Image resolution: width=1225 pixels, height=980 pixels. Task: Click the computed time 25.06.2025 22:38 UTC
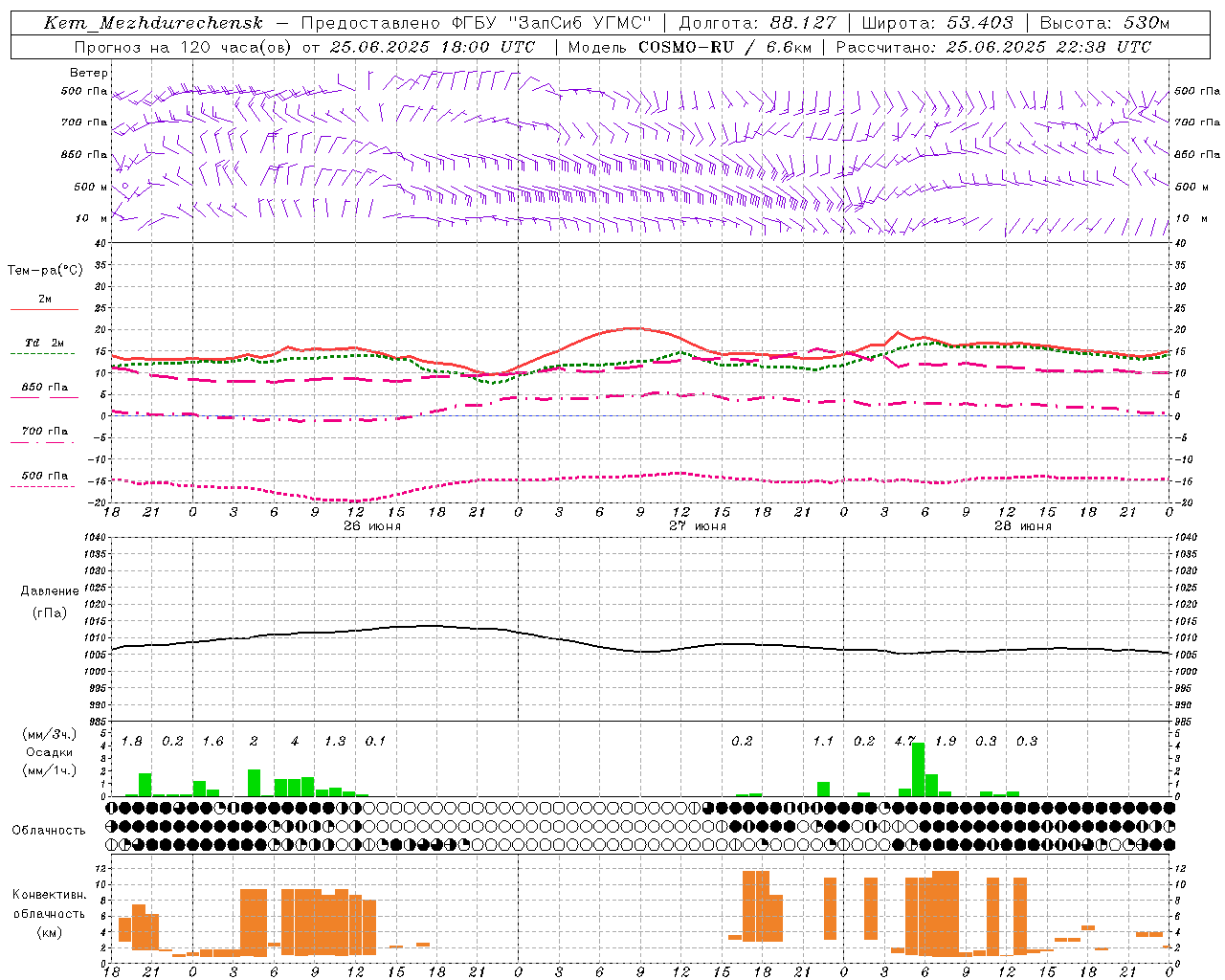[1049, 47]
